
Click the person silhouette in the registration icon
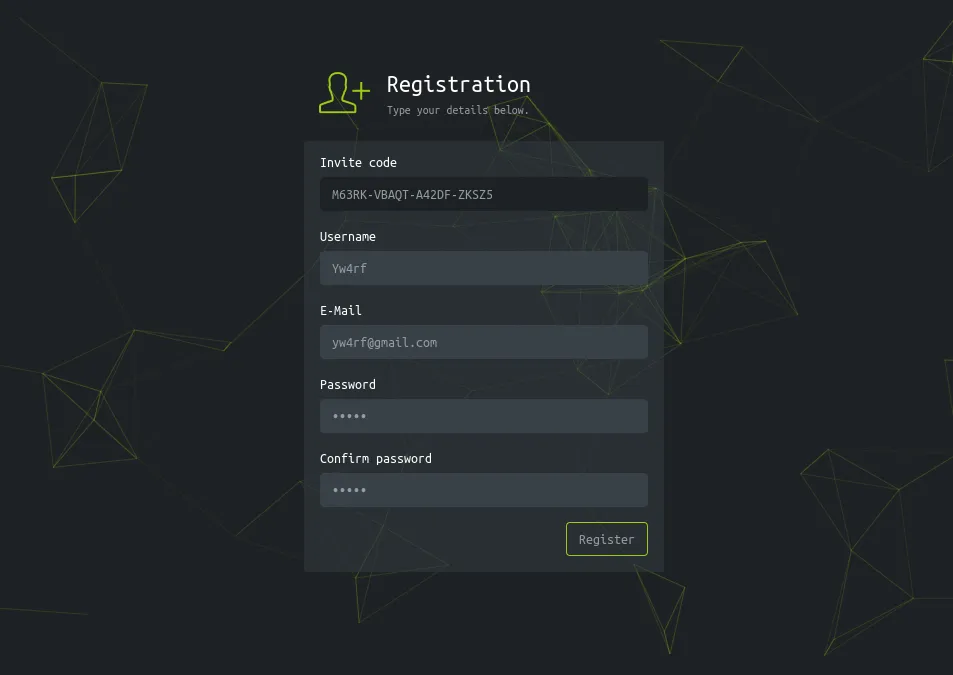(x=336, y=92)
